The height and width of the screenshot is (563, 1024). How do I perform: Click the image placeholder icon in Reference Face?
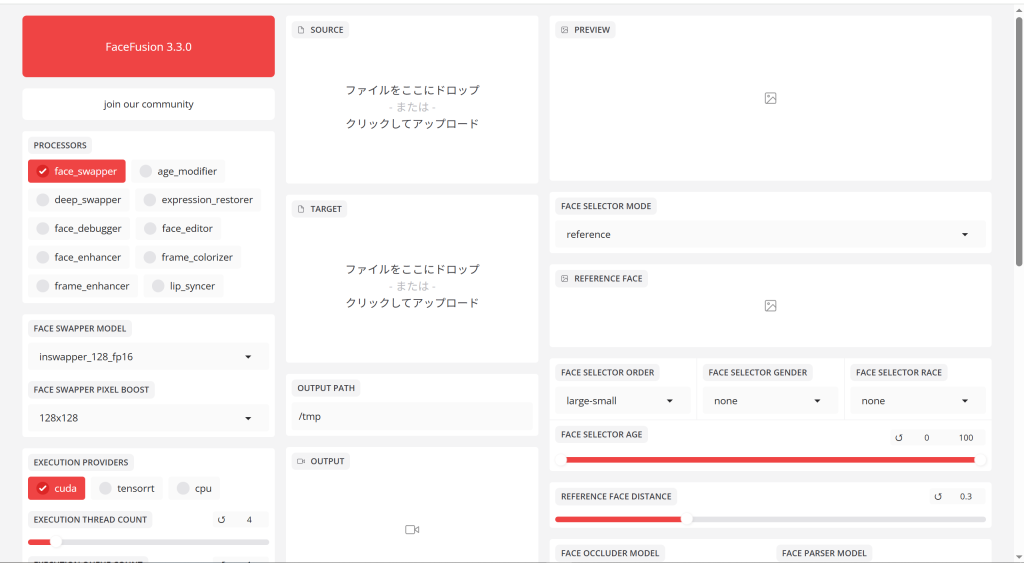pos(771,306)
